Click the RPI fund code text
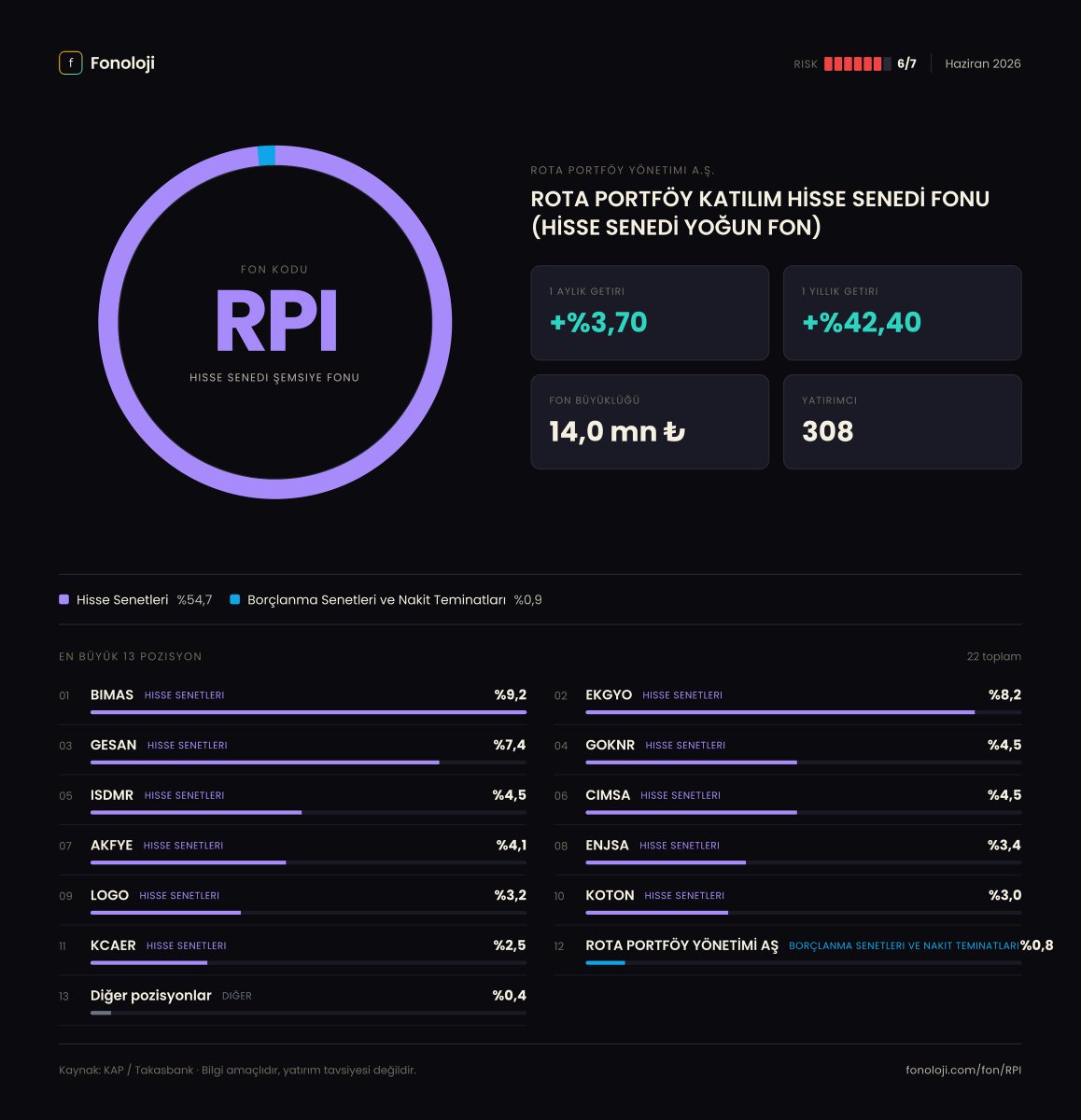This screenshot has height=1120, width=1081. 275,321
